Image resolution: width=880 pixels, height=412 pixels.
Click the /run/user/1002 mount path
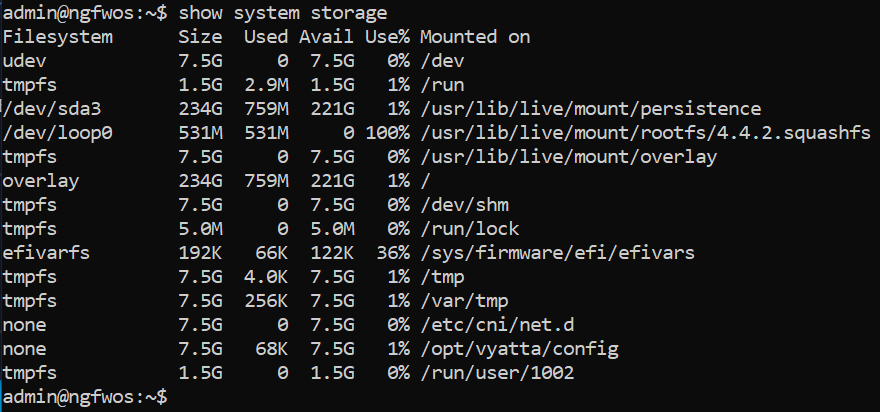(x=497, y=373)
